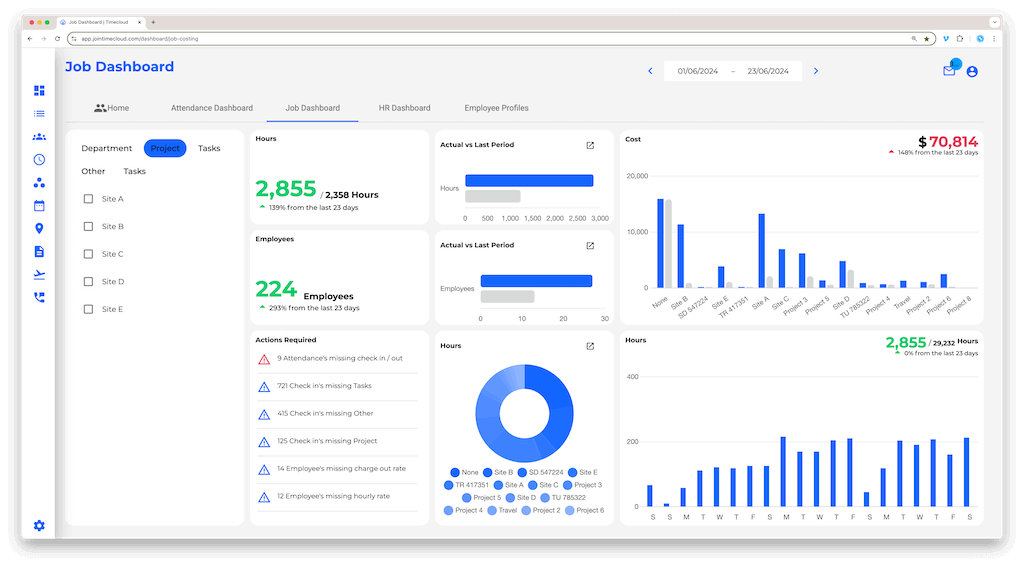This screenshot has height=567, width=1024.
Task: Open the missing check in/out action
Action: coord(338,359)
